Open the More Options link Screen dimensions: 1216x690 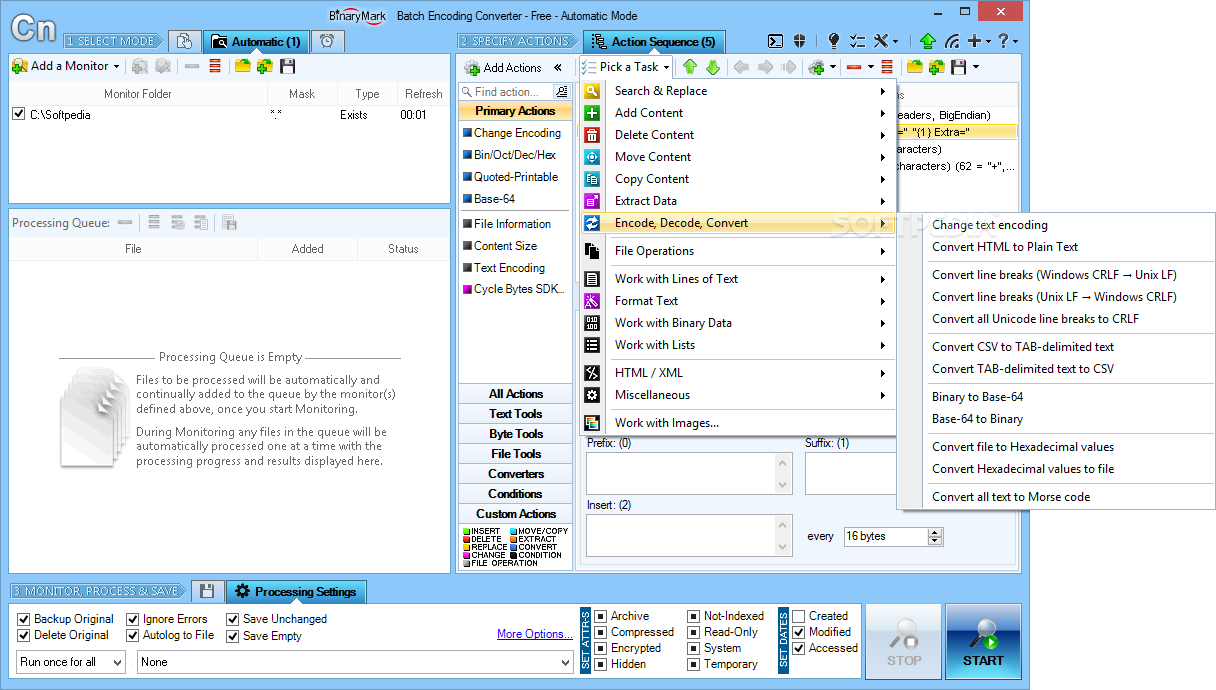coord(534,634)
